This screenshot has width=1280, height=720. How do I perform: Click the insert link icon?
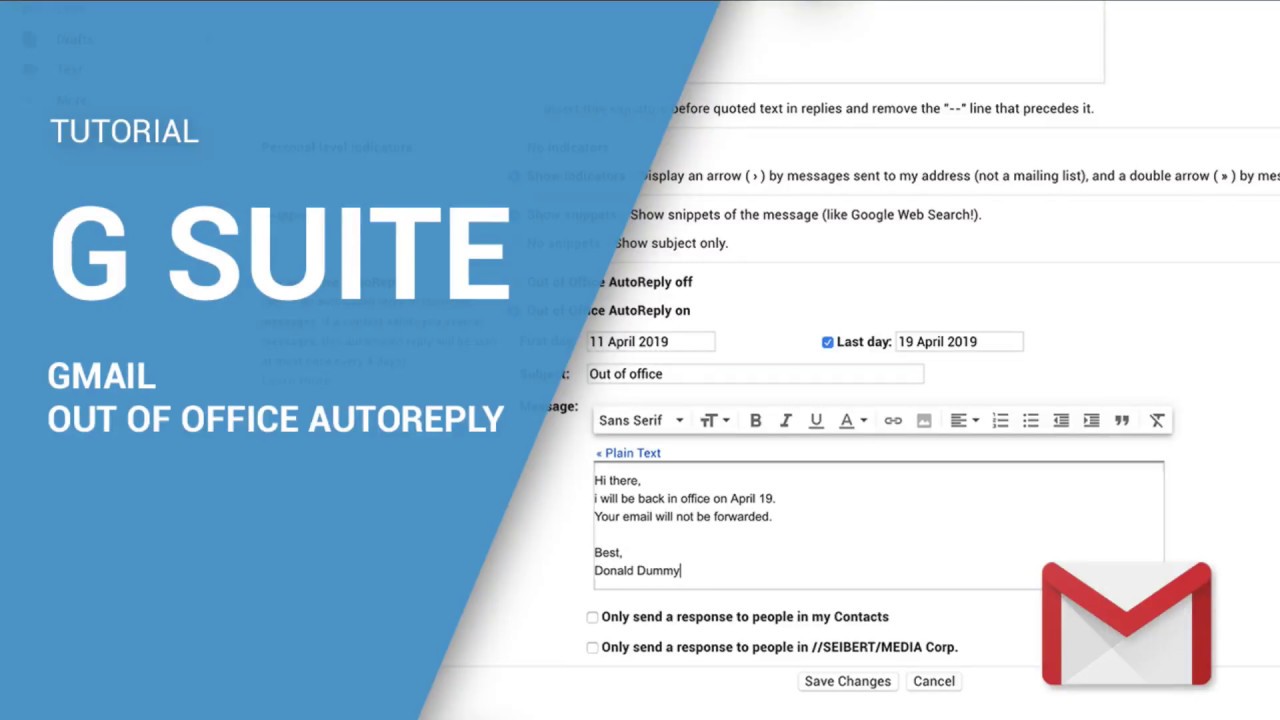coord(893,421)
